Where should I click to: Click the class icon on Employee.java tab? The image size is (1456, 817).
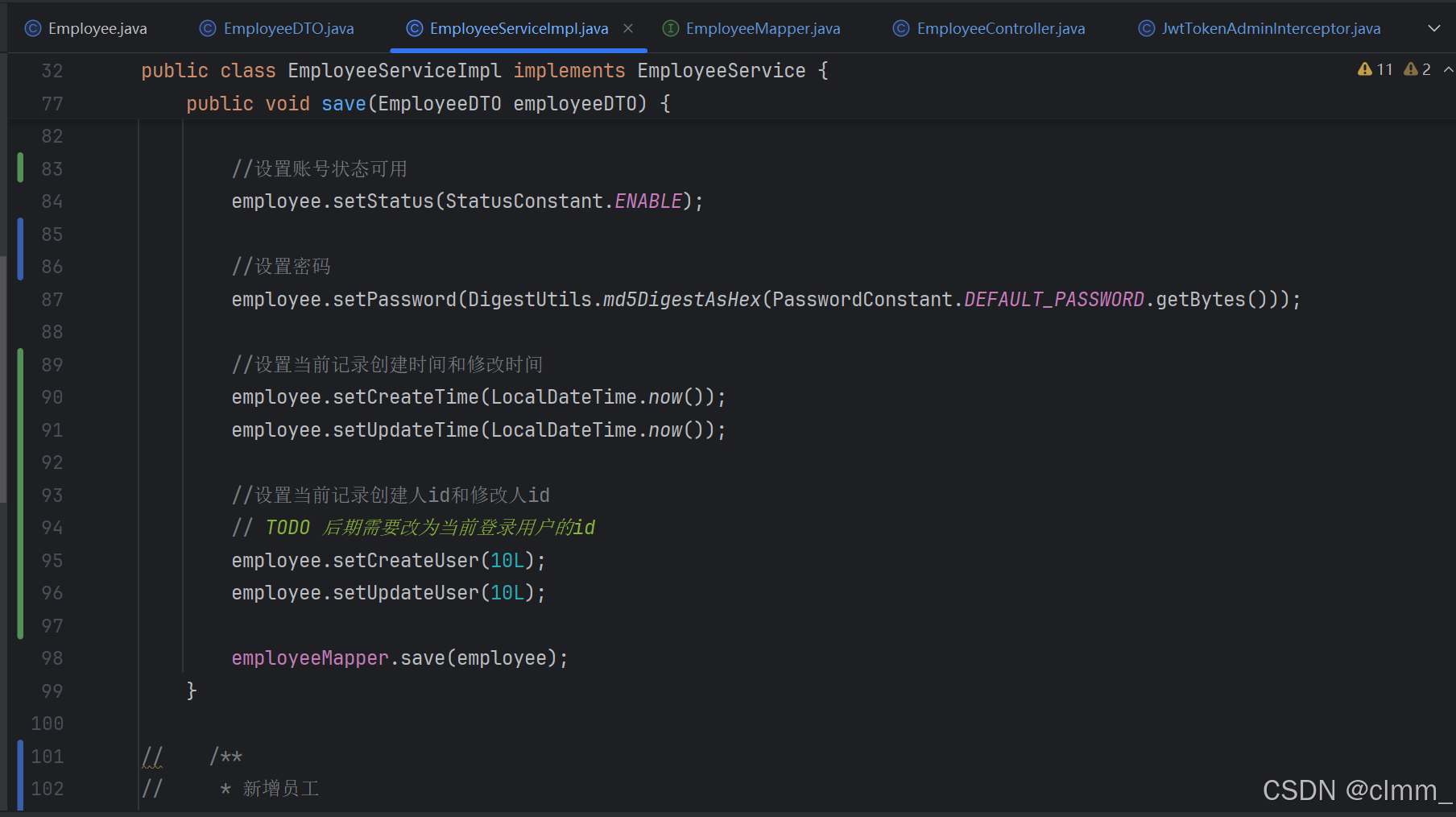[32, 27]
